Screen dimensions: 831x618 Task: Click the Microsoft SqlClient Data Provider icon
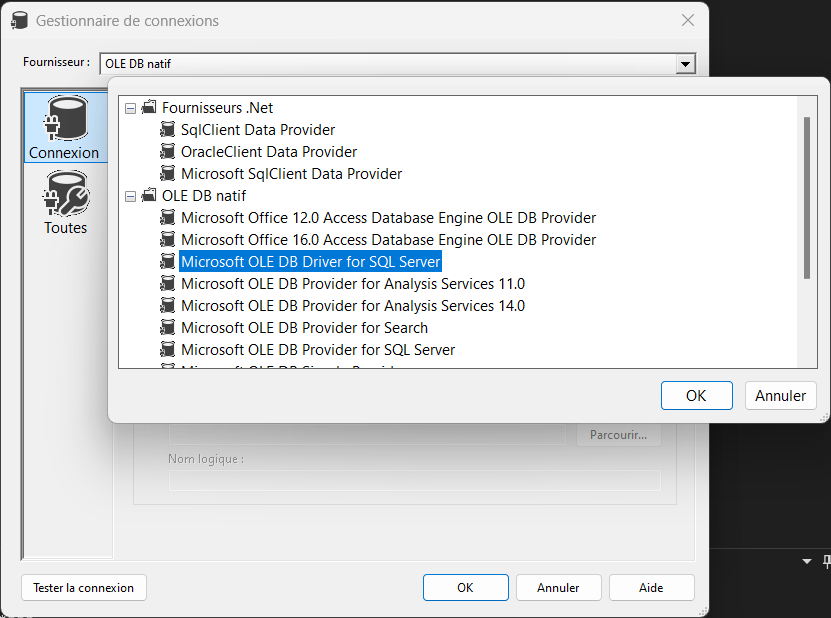pos(167,174)
